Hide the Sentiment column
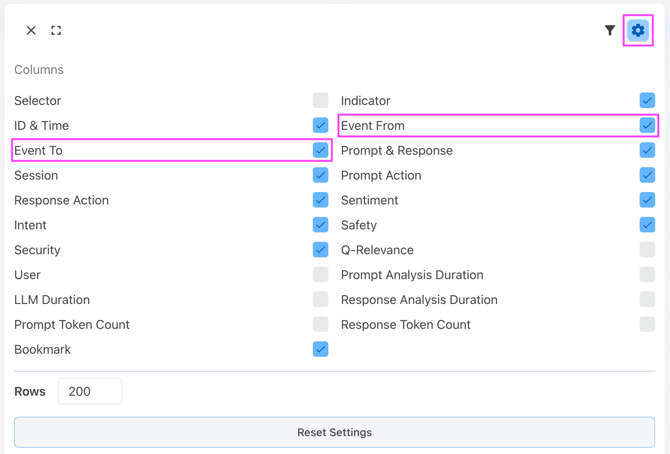 pos(647,200)
